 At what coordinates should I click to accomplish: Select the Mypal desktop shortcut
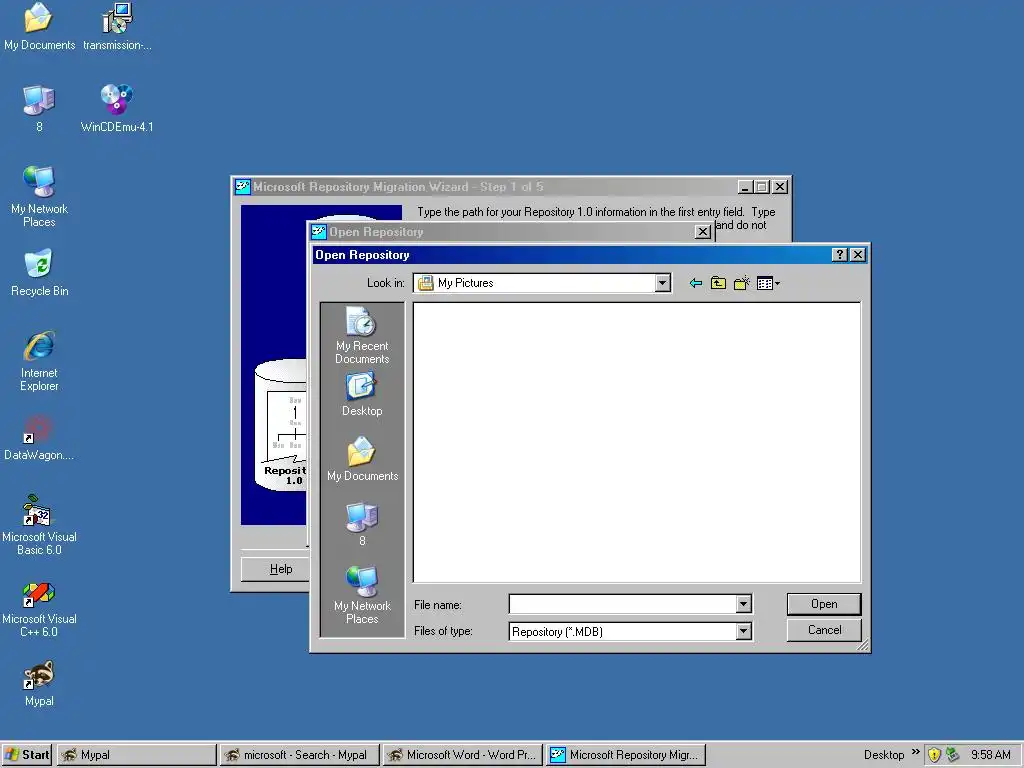point(39,684)
